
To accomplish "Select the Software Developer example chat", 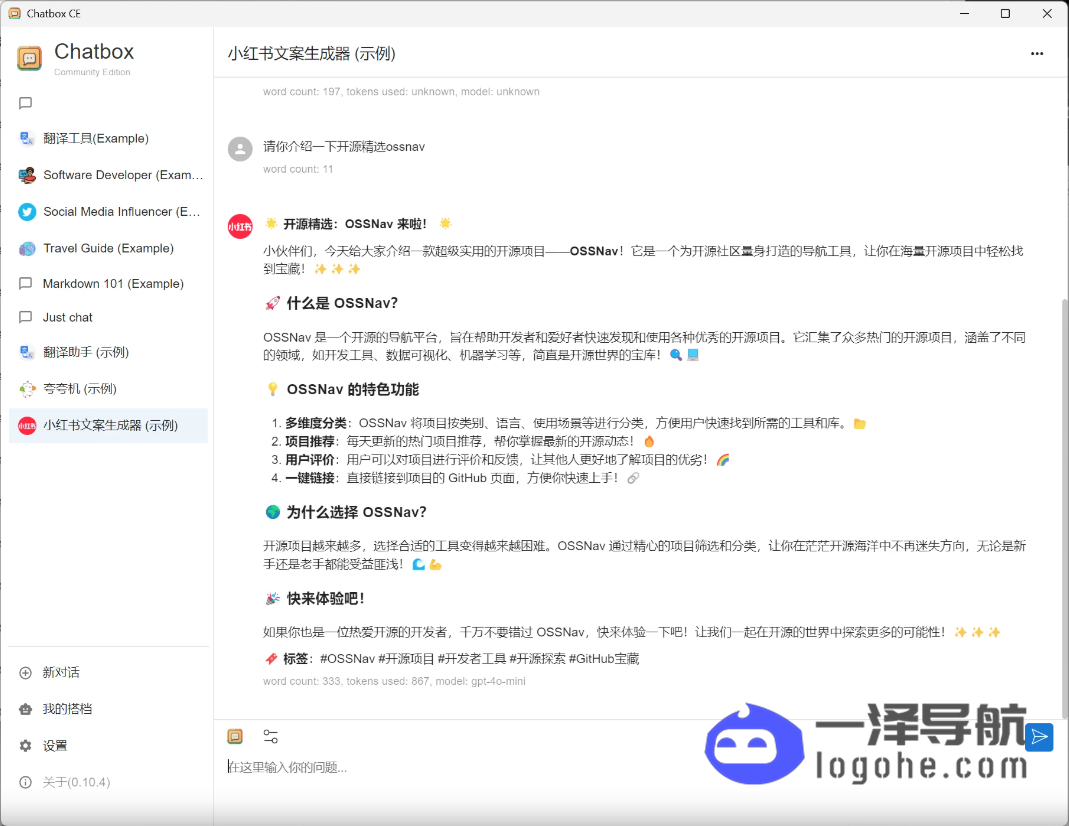I will pyautogui.click(x=108, y=175).
